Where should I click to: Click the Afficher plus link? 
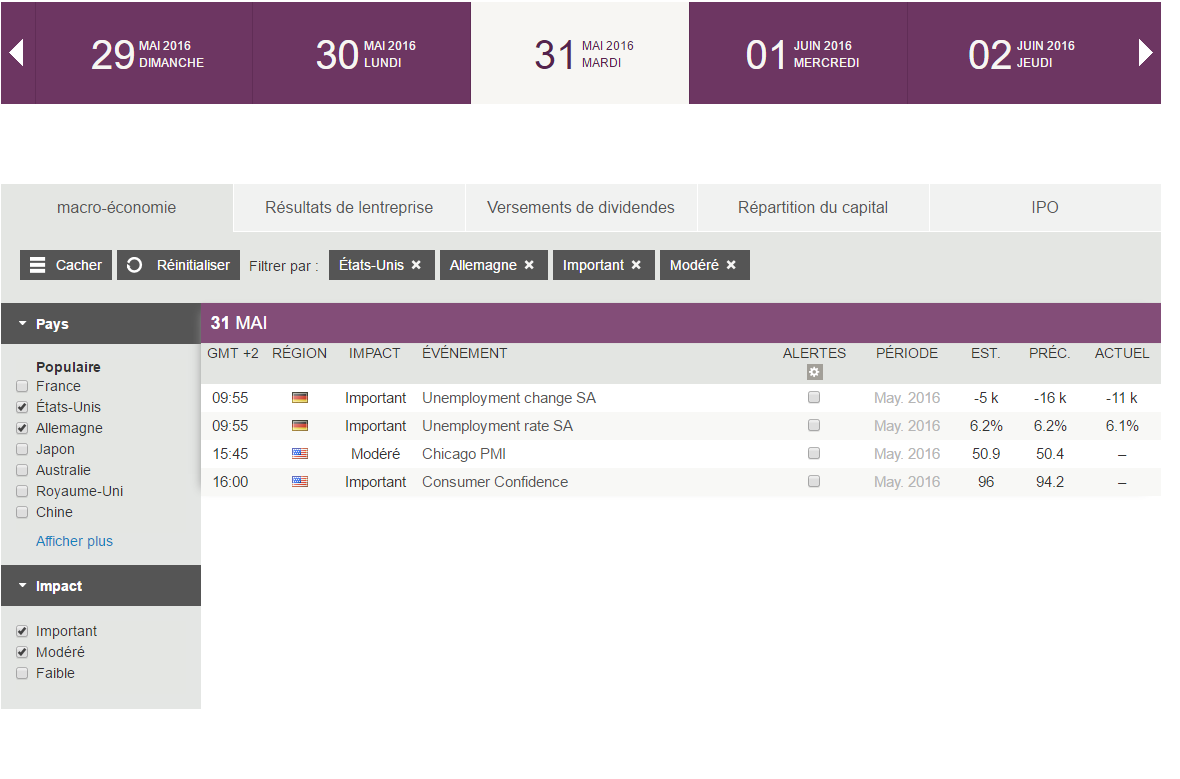click(75, 541)
